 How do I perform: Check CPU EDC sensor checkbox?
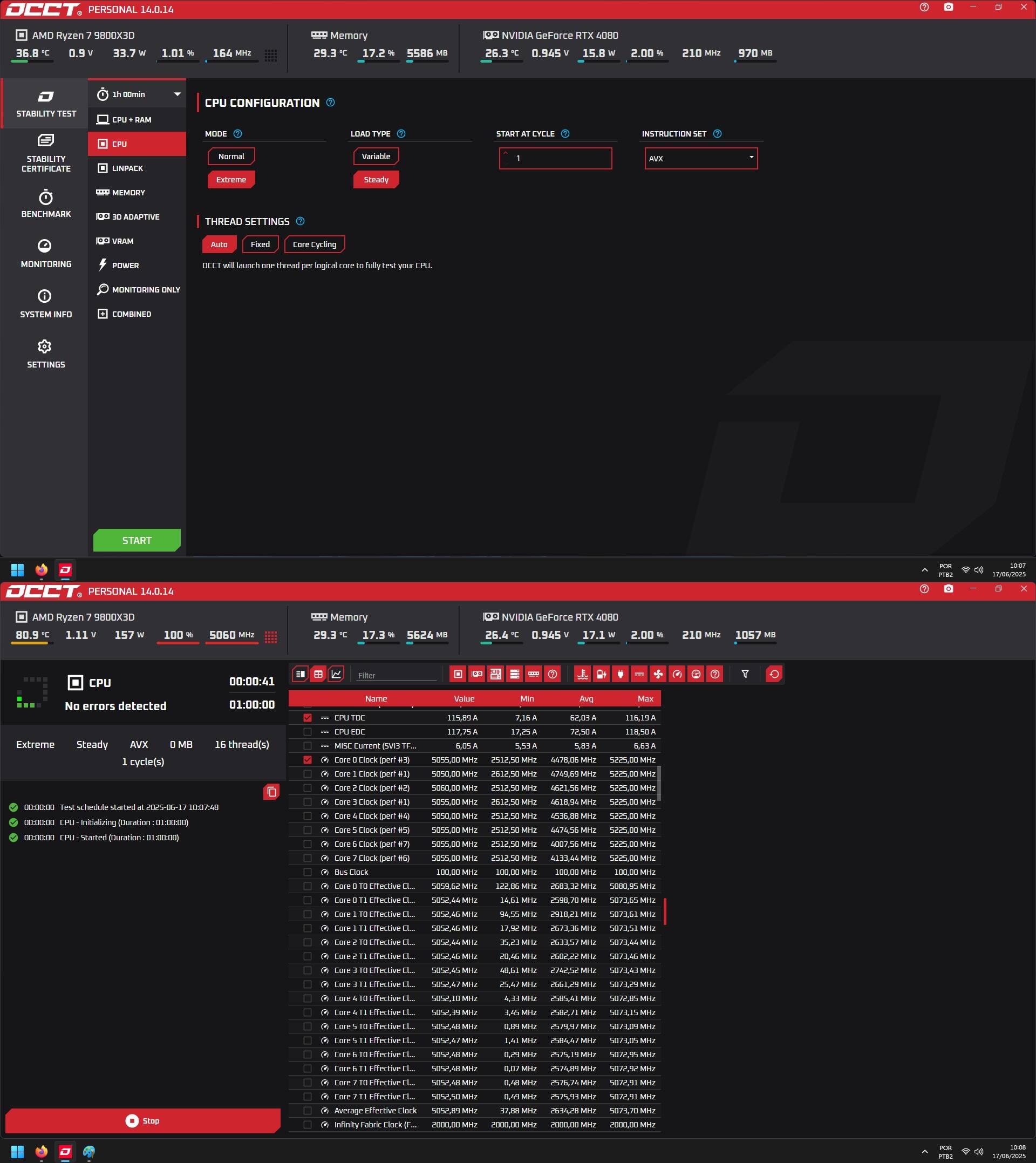pos(308,732)
